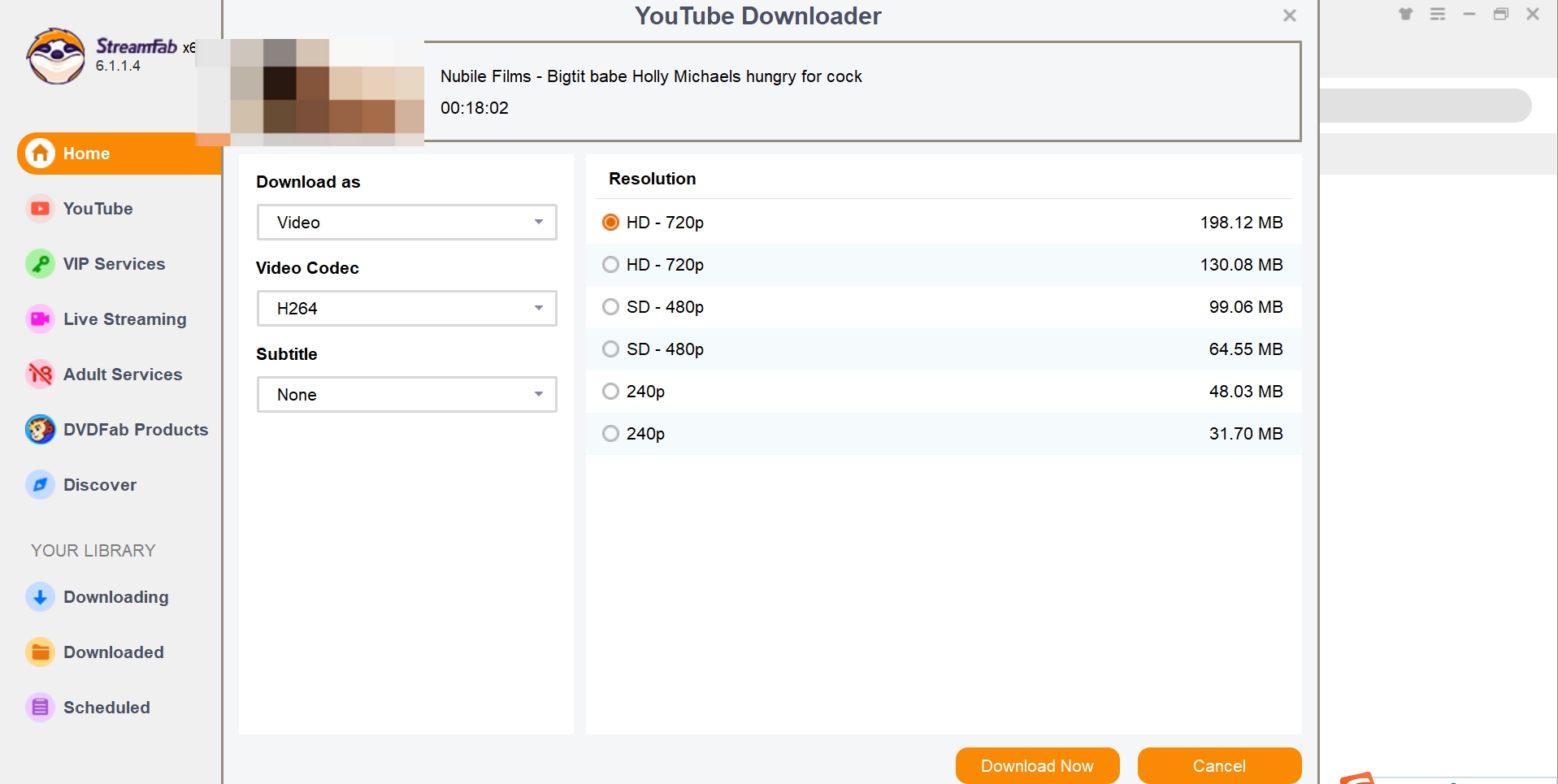The width and height of the screenshot is (1558, 784).
Task: Click the 99.06 MB file size
Action: pos(1246,307)
